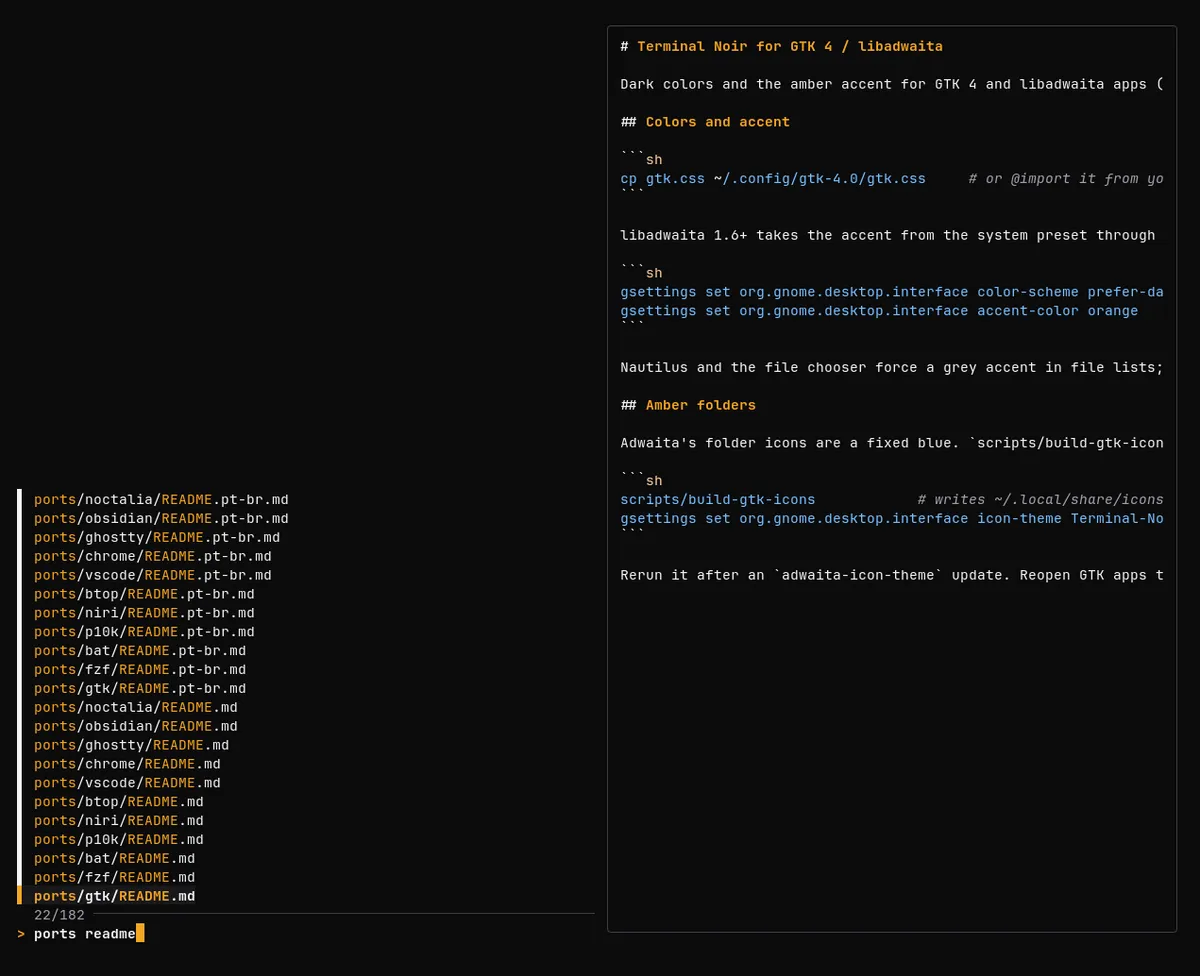Select ports/obsidian/README.md result
This screenshot has width=1200, height=976.
click(x=136, y=726)
